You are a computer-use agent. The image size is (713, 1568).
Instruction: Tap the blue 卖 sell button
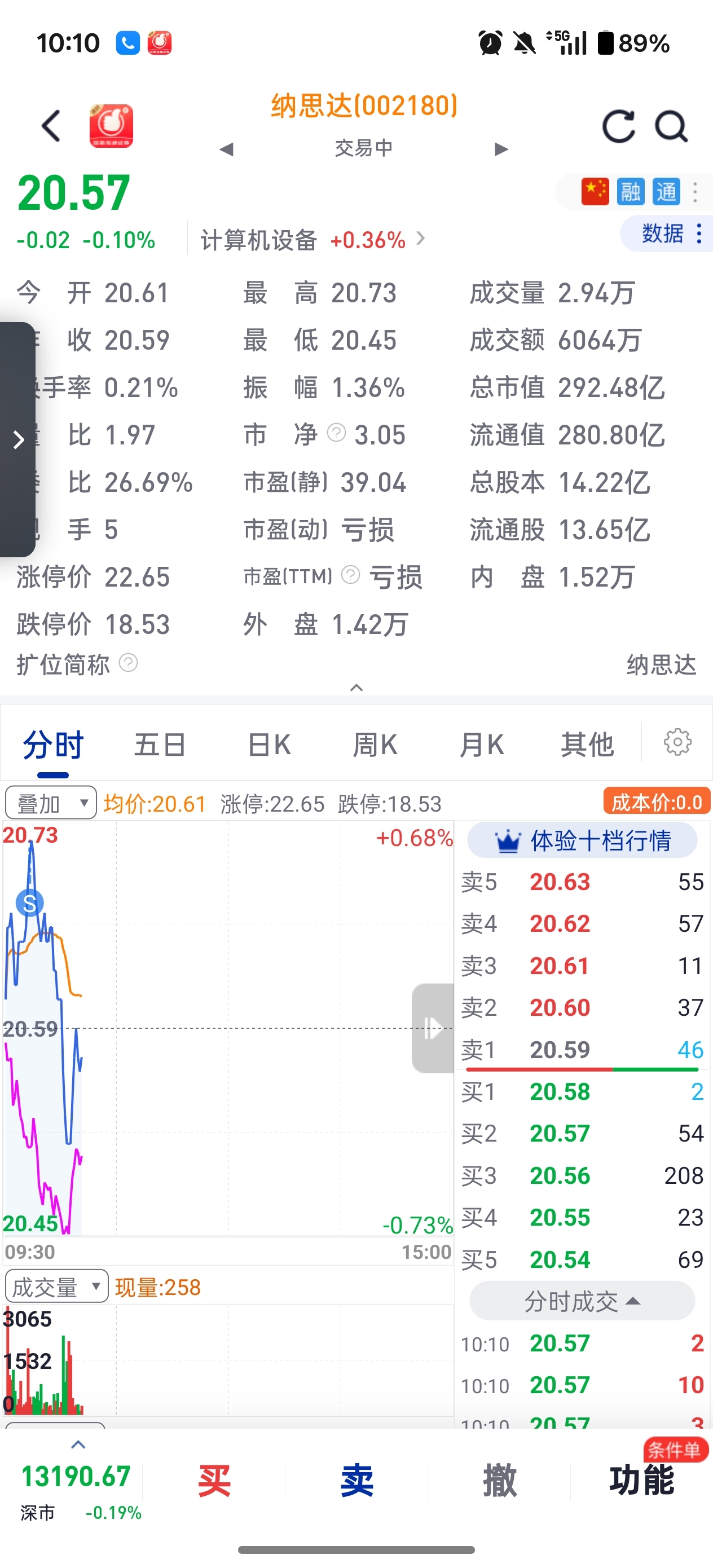tap(357, 1481)
